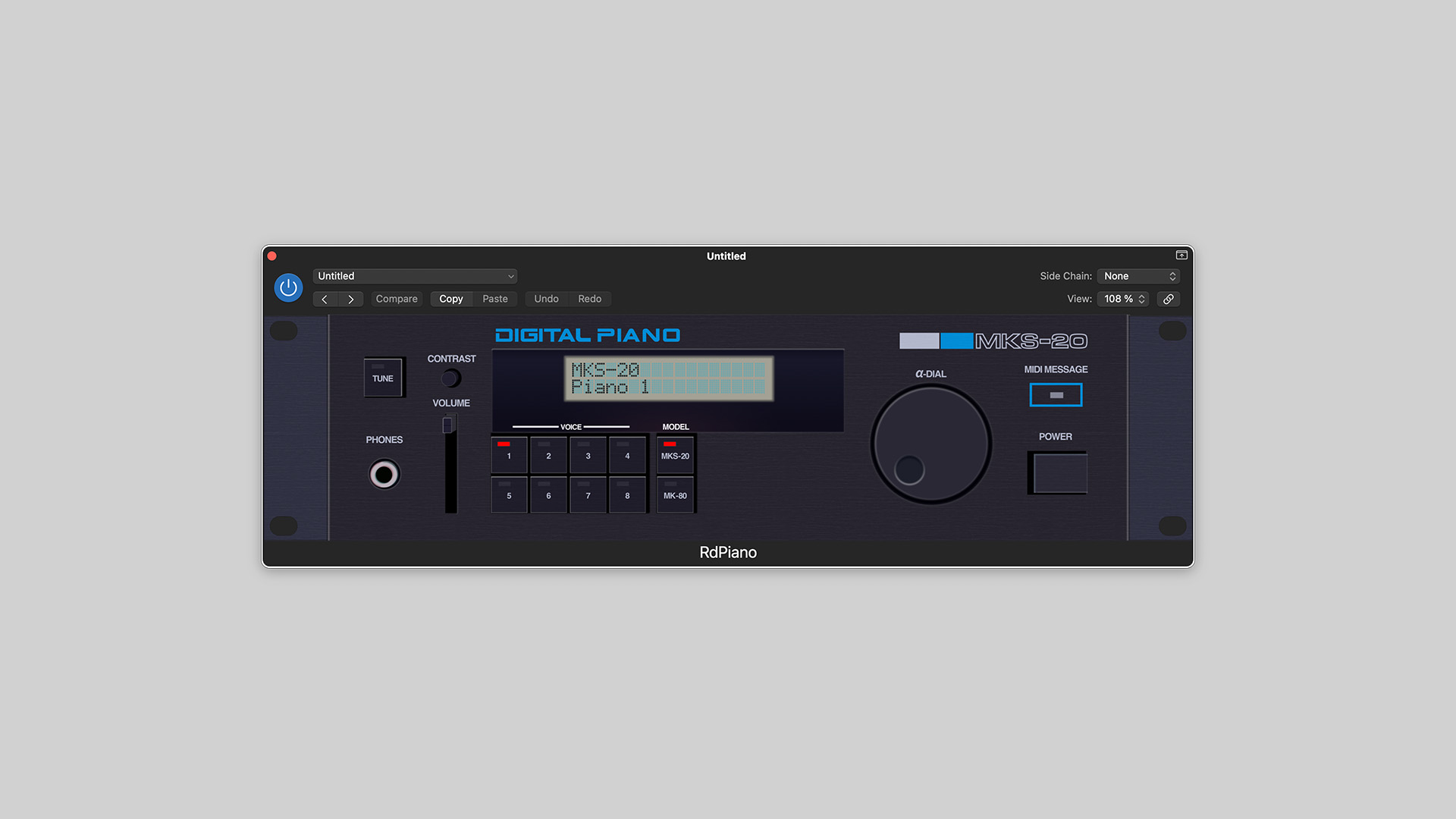Select voice button 4

pyautogui.click(x=627, y=455)
